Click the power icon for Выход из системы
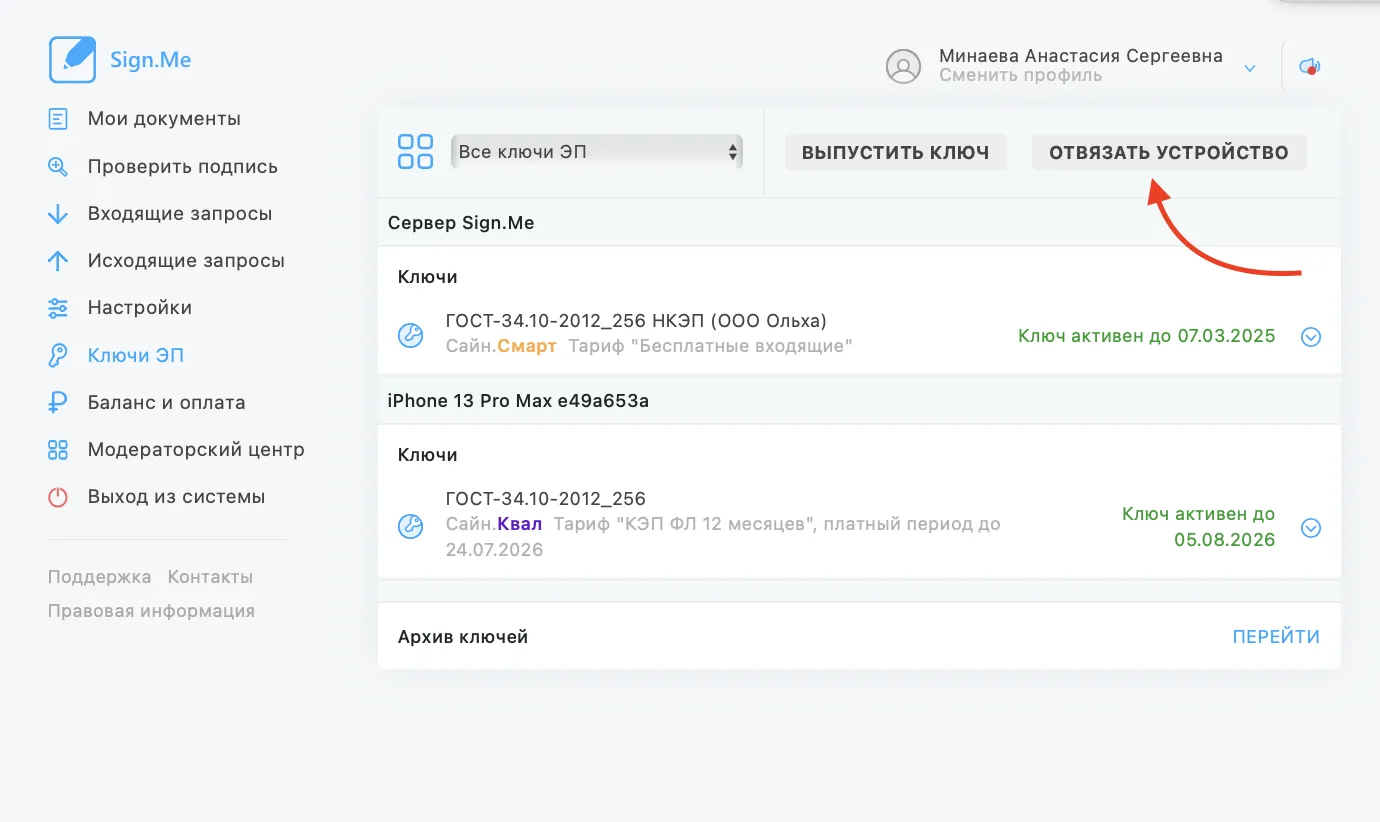This screenshot has height=822, width=1380. click(x=58, y=497)
